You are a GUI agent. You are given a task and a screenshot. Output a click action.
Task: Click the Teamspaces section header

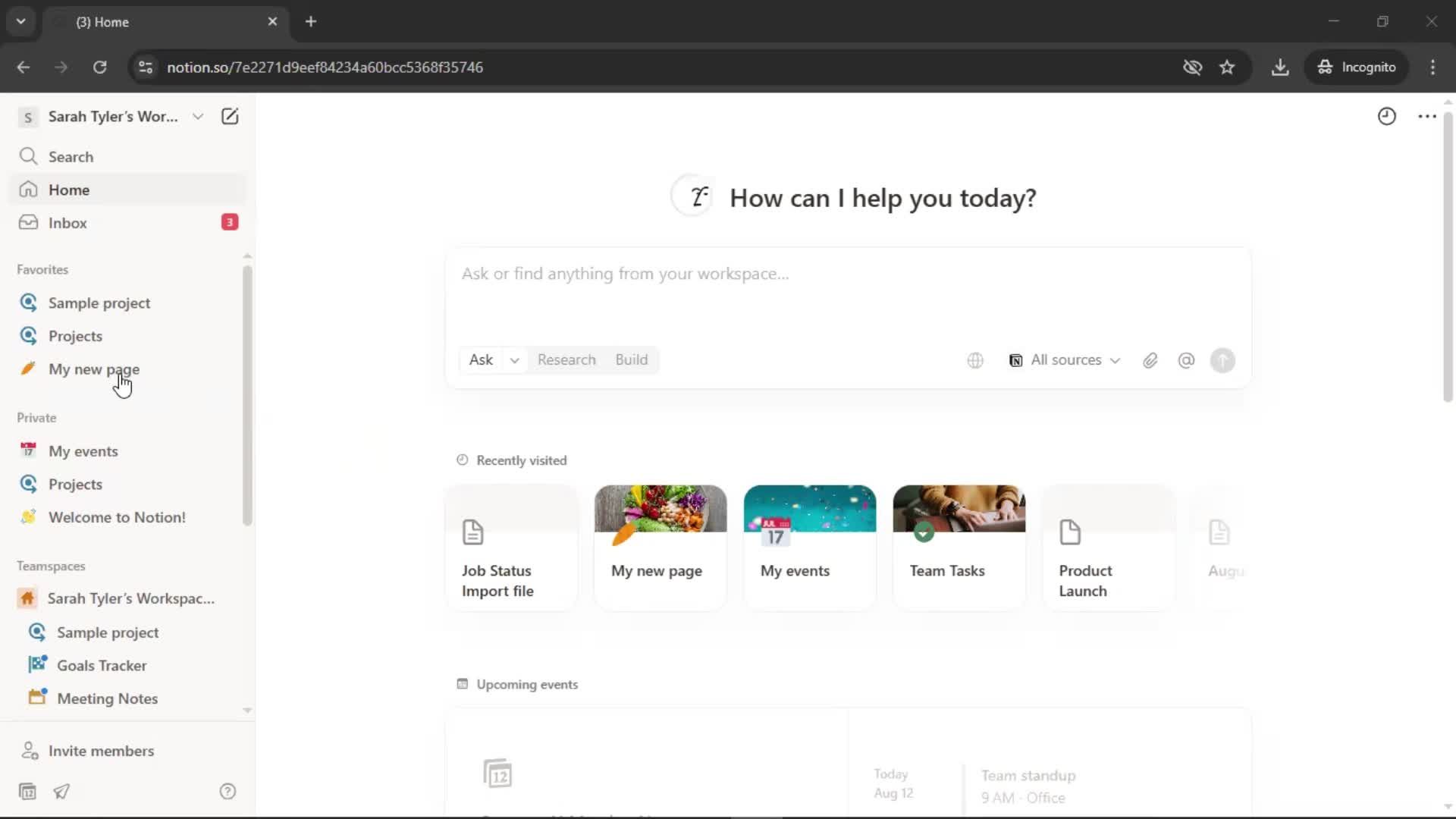(51, 566)
